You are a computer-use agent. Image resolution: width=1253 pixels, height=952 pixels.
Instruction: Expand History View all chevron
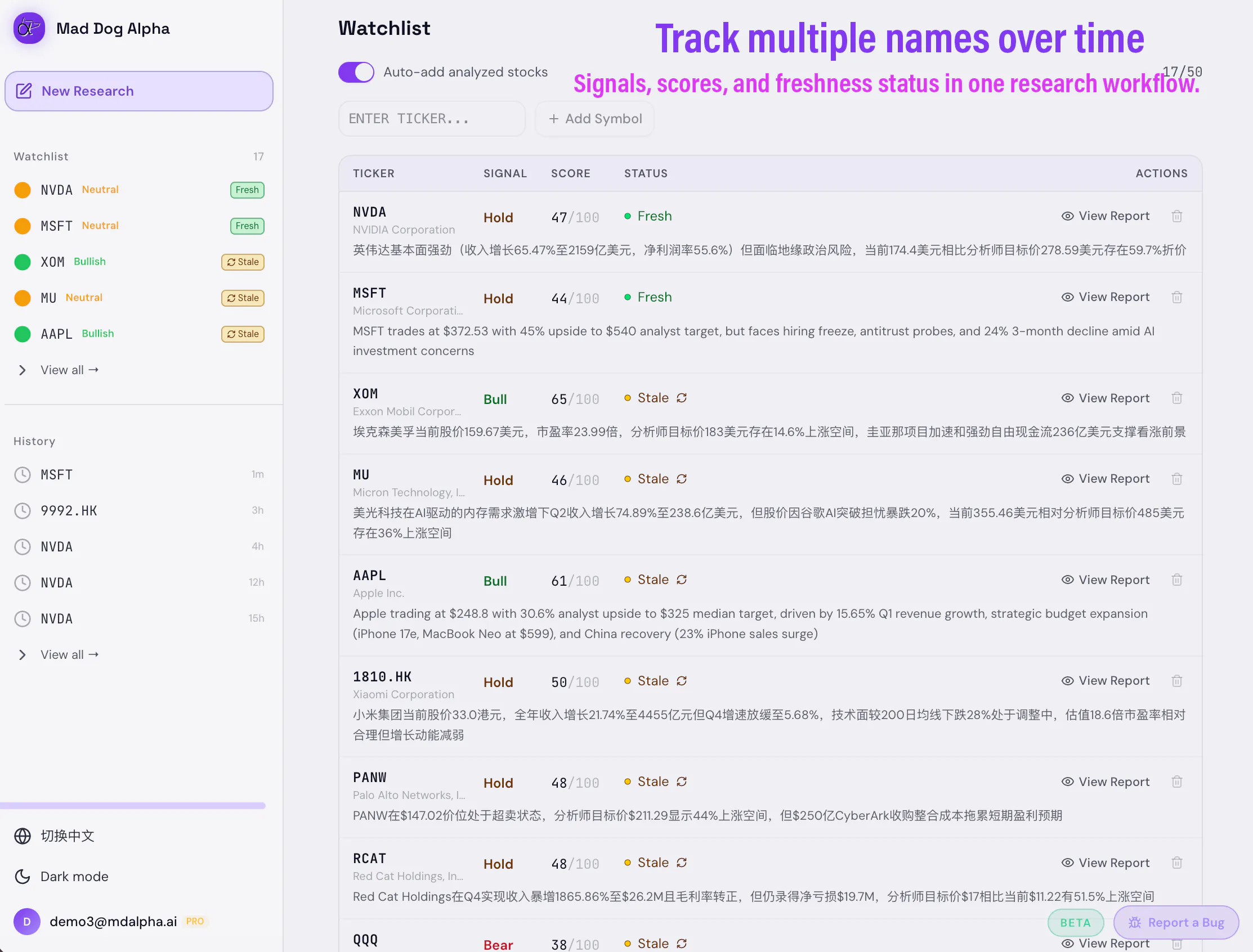(x=22, y=655)
